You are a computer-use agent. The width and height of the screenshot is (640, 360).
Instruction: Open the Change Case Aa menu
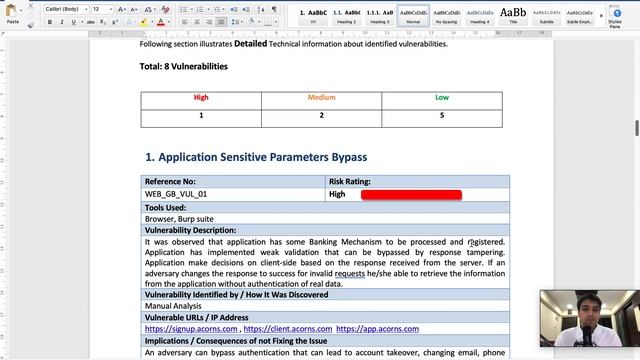click(149, 9)
